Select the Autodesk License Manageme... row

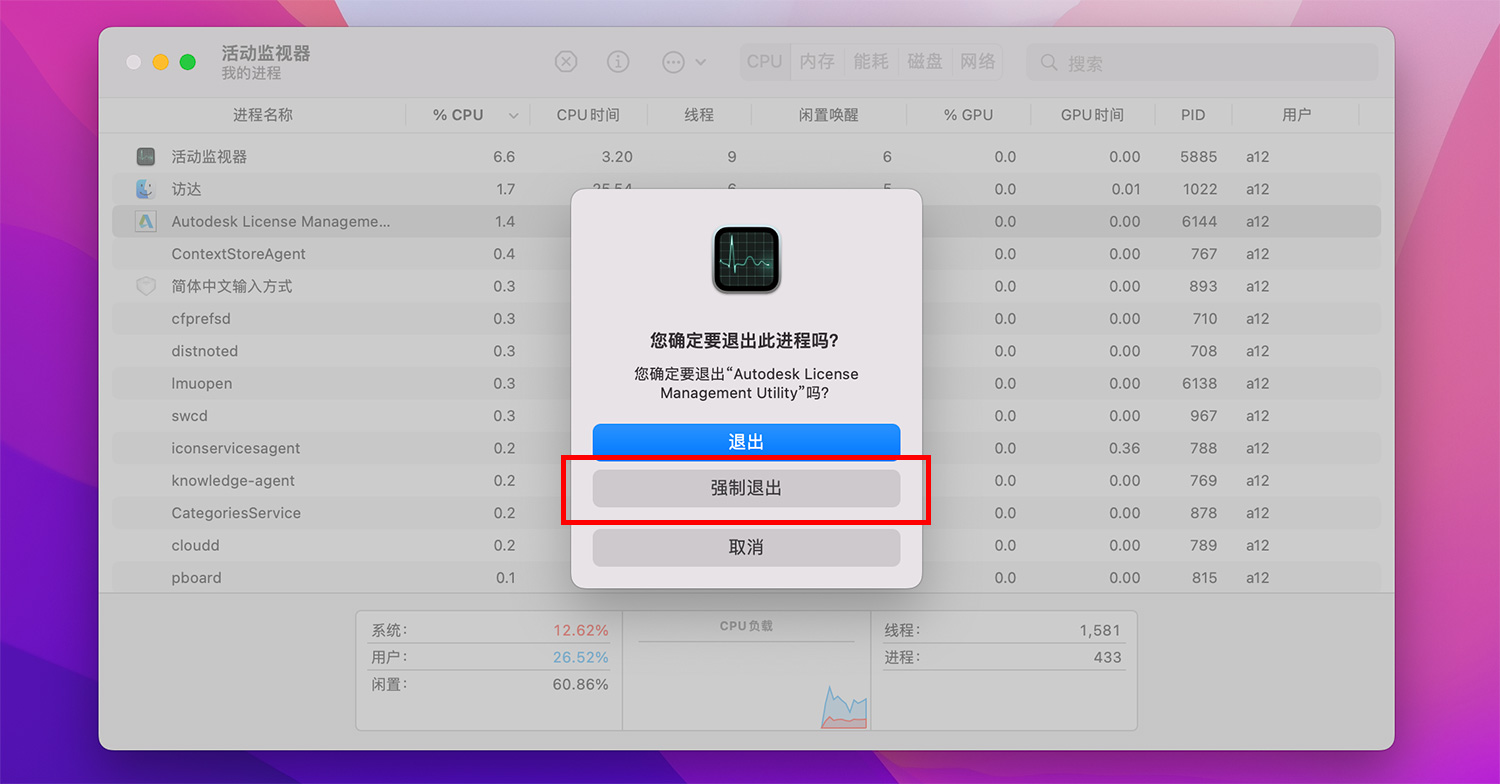(746, 221)
